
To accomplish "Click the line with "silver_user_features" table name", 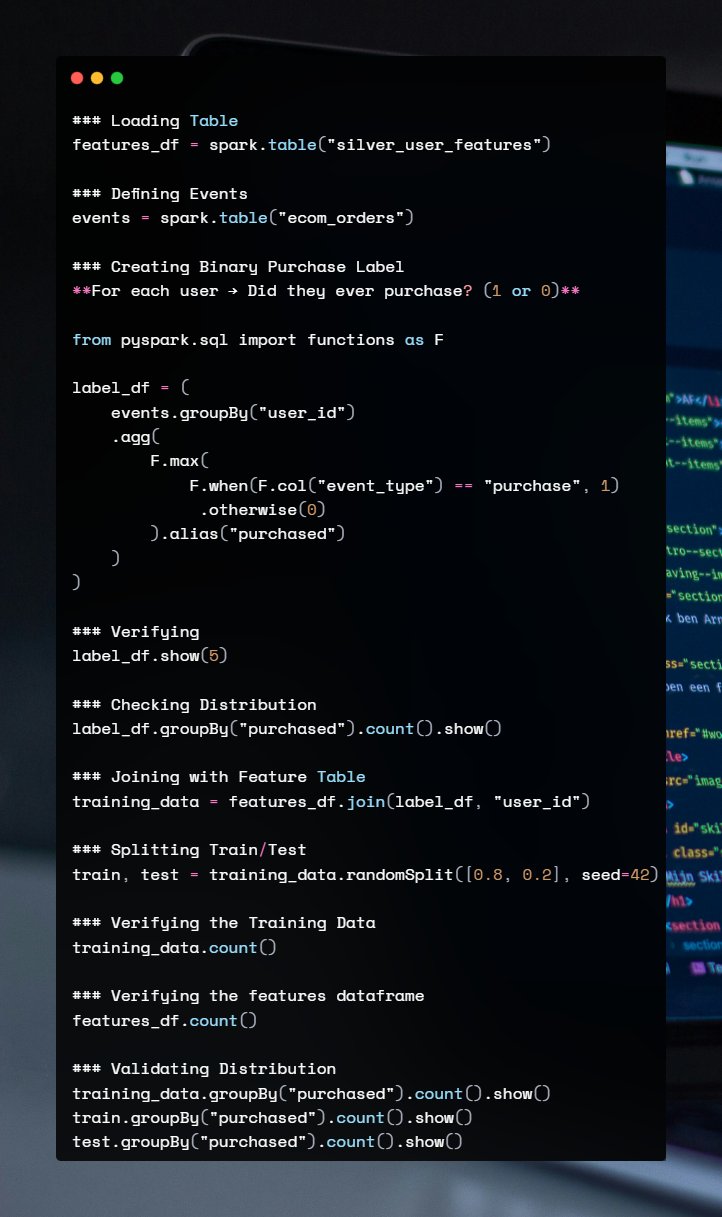I will tap(312, 145).
